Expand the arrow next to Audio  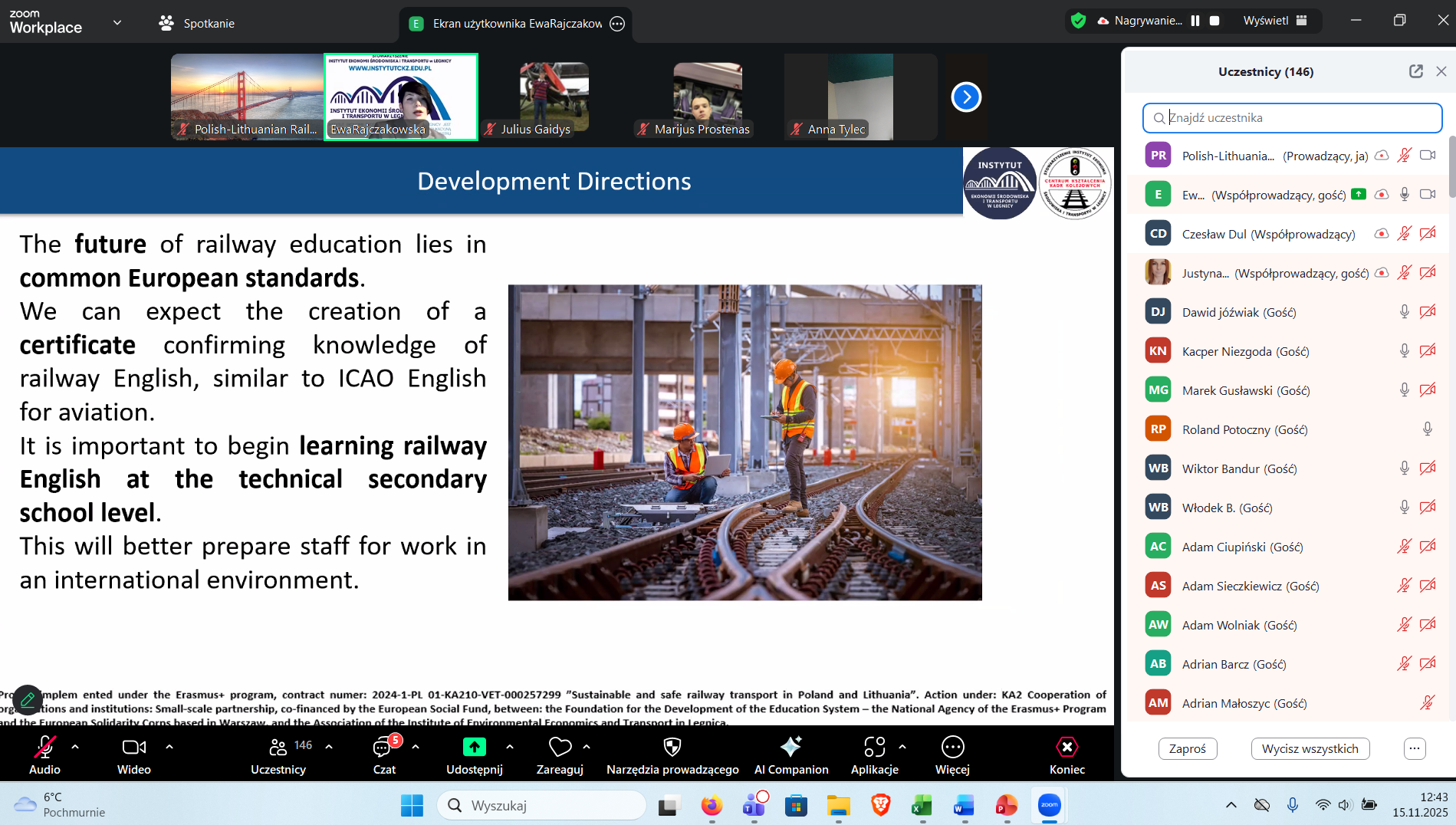click(x=75, y=746)
